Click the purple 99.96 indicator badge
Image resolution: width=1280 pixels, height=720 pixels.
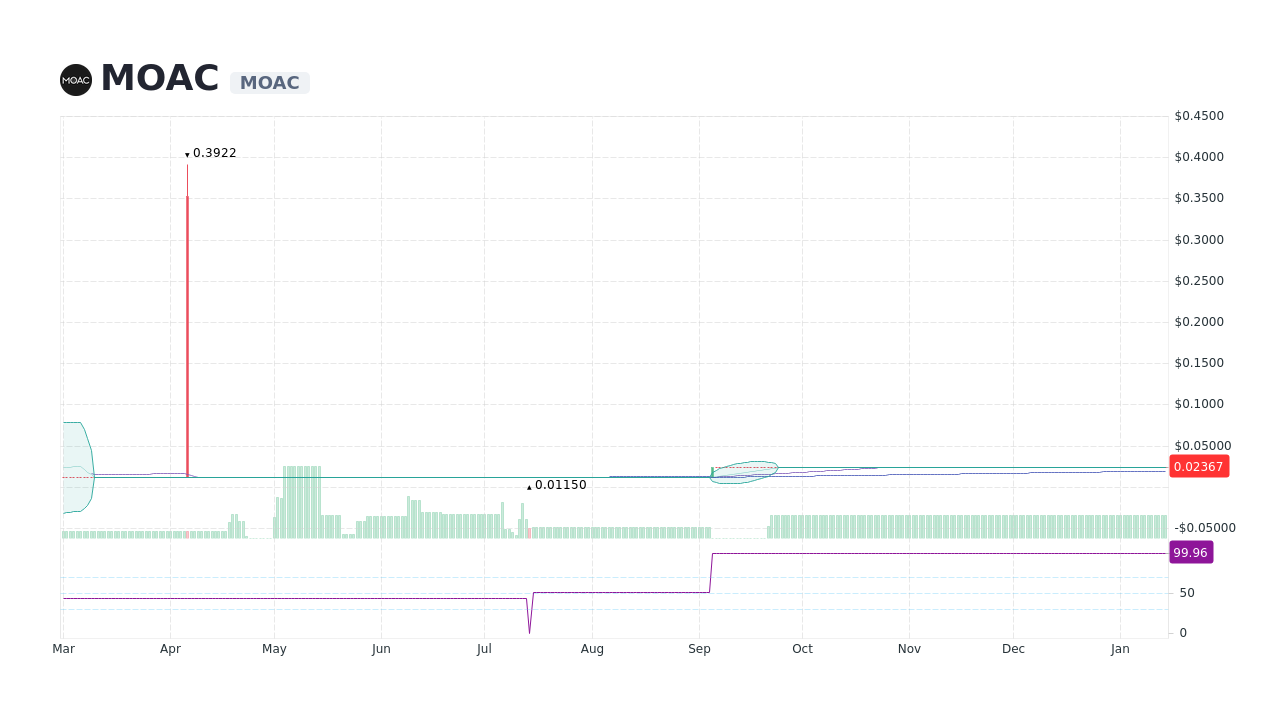coord(1191,552)
